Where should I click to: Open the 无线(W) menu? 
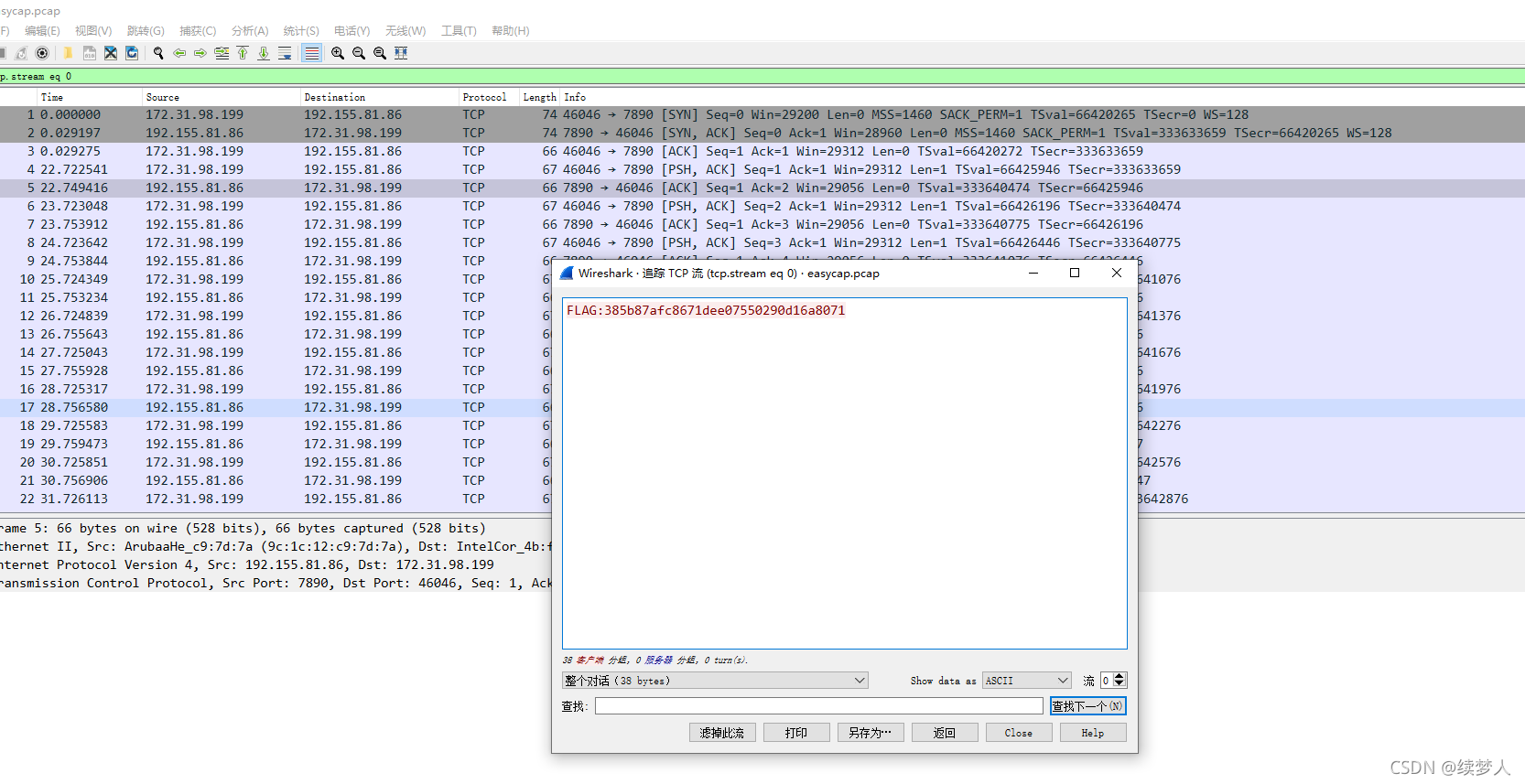click(406, 31)
